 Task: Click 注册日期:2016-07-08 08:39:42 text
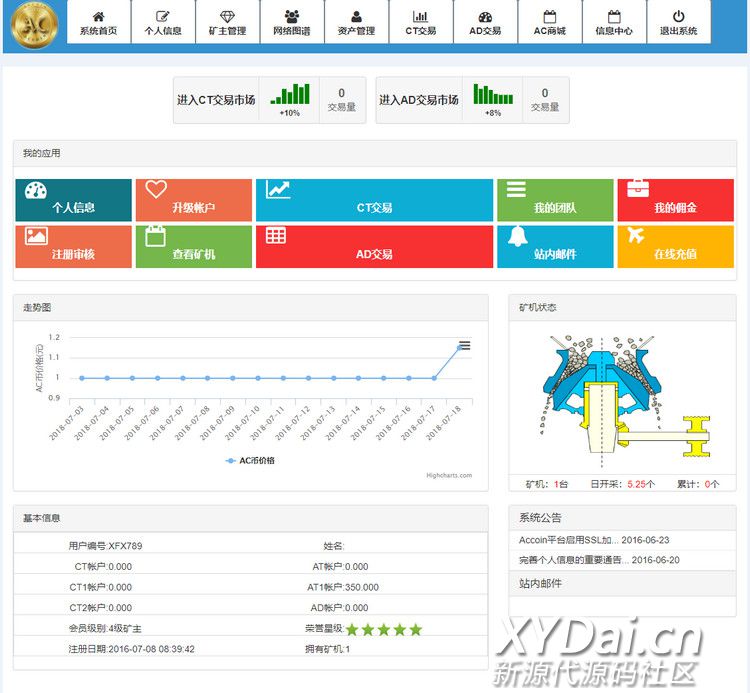click(x=132, y=649)
